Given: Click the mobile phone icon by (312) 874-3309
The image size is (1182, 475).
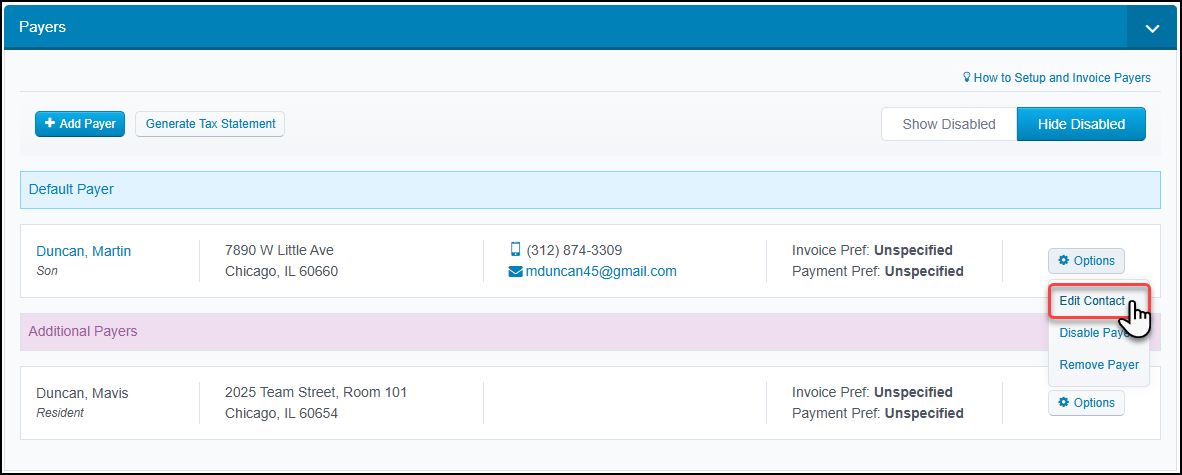Looking at the screenshot, I should pos(516,250).
